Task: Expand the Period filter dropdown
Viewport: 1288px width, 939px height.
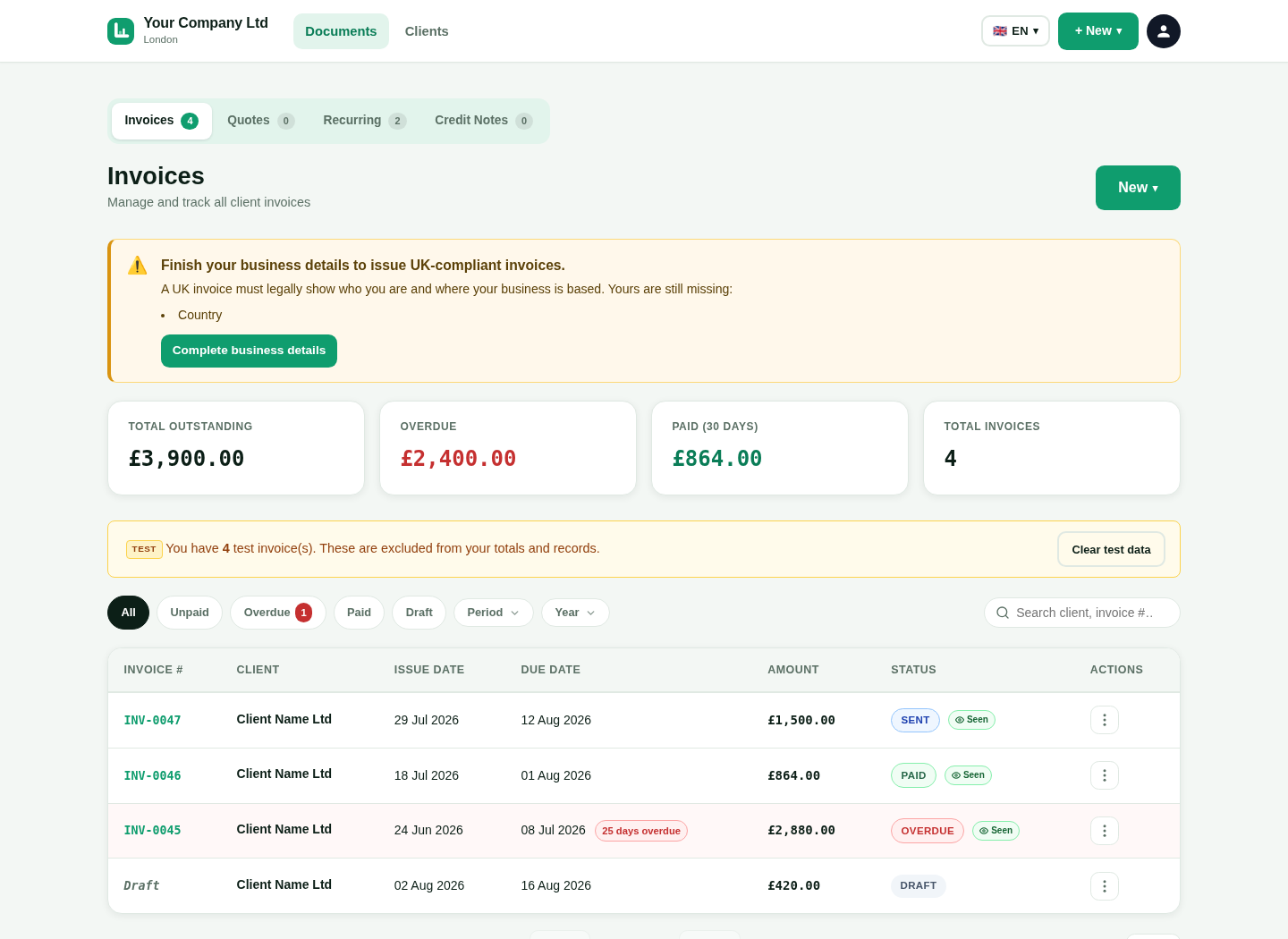Action: coord(494,613)
